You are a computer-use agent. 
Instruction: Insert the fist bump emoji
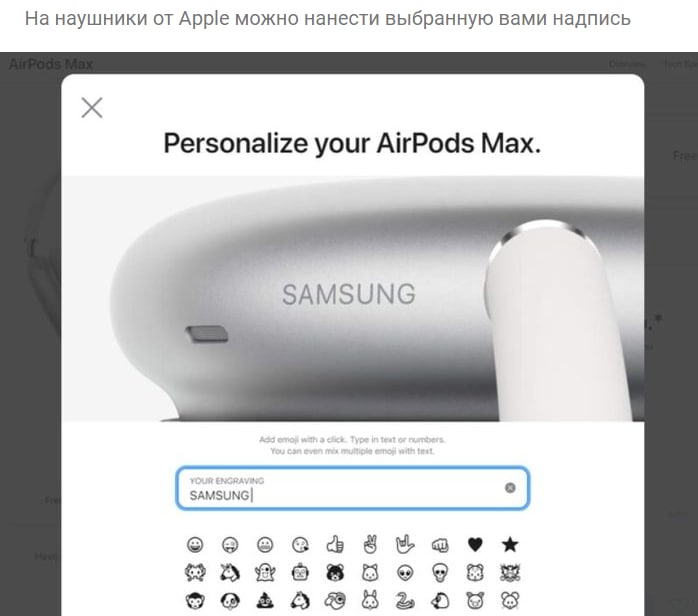pos(440,544)
